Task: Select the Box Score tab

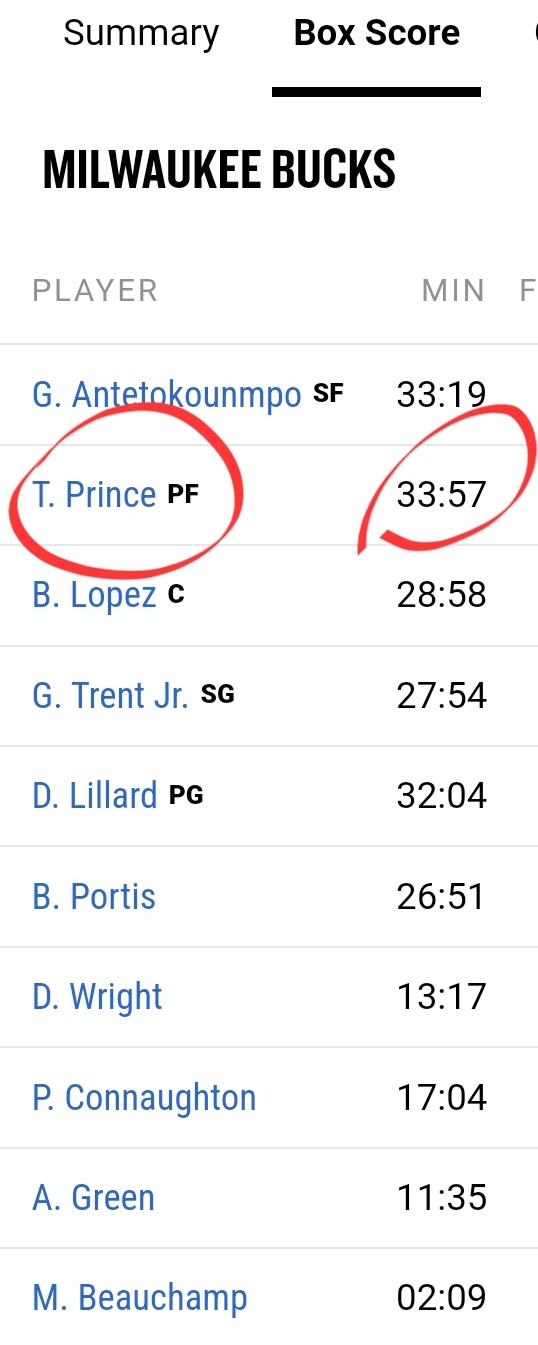Action: pos(377,34)
